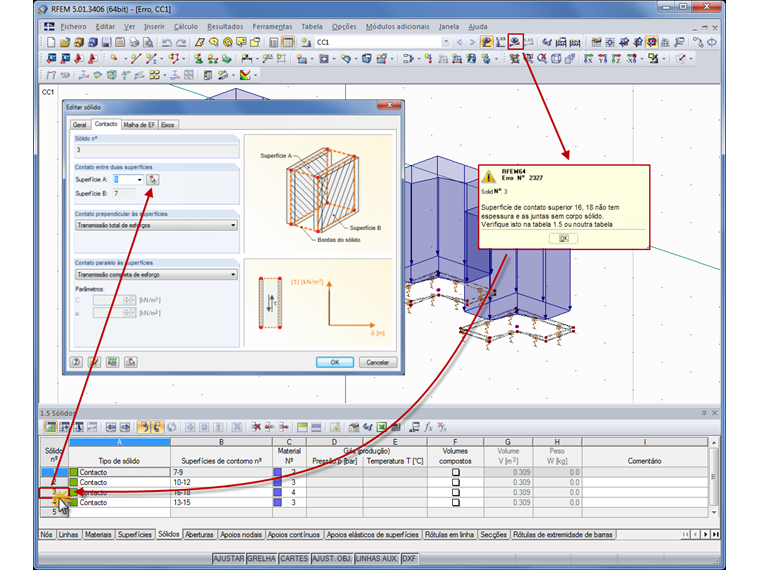Select cell with surfaces 13-15

(221, 503)
